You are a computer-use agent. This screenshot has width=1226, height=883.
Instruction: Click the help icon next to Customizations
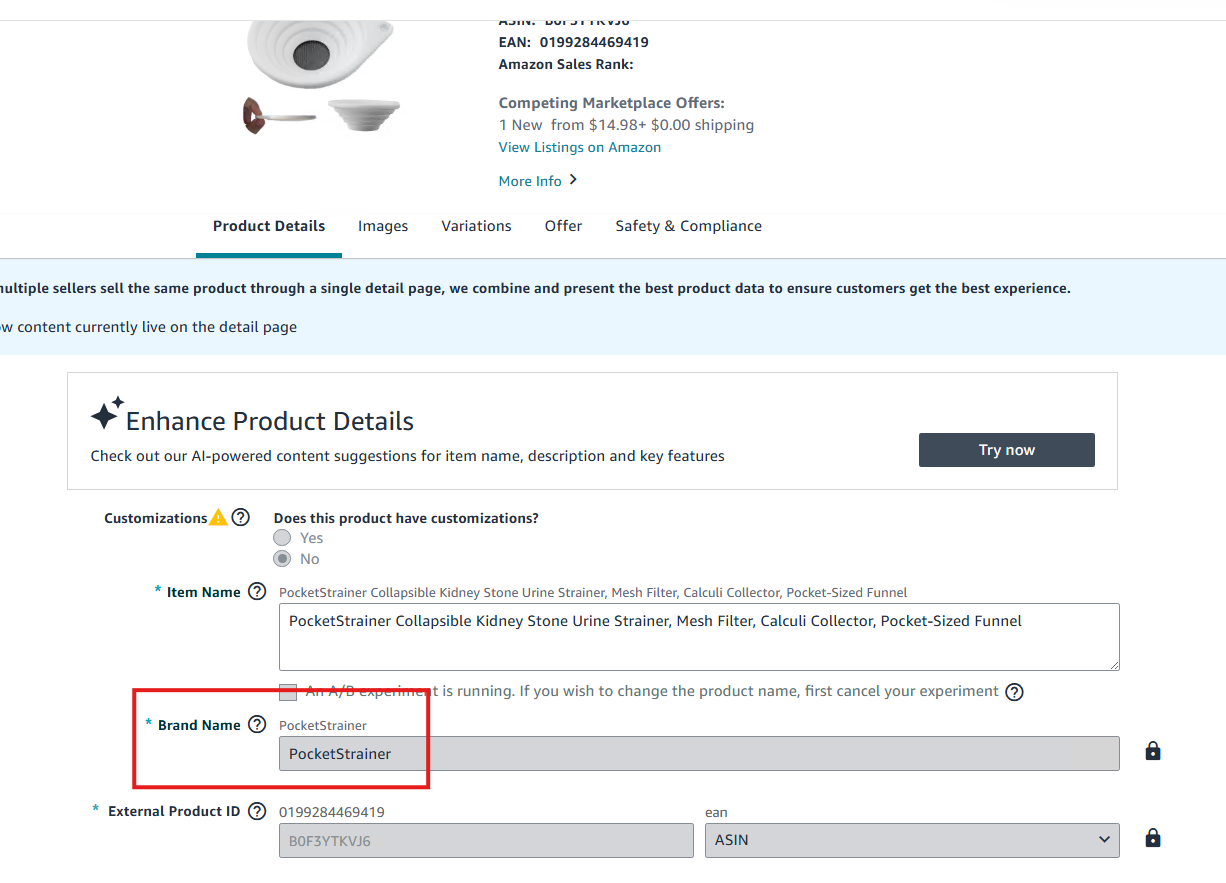pyautogui.click(x=240, y=518)
